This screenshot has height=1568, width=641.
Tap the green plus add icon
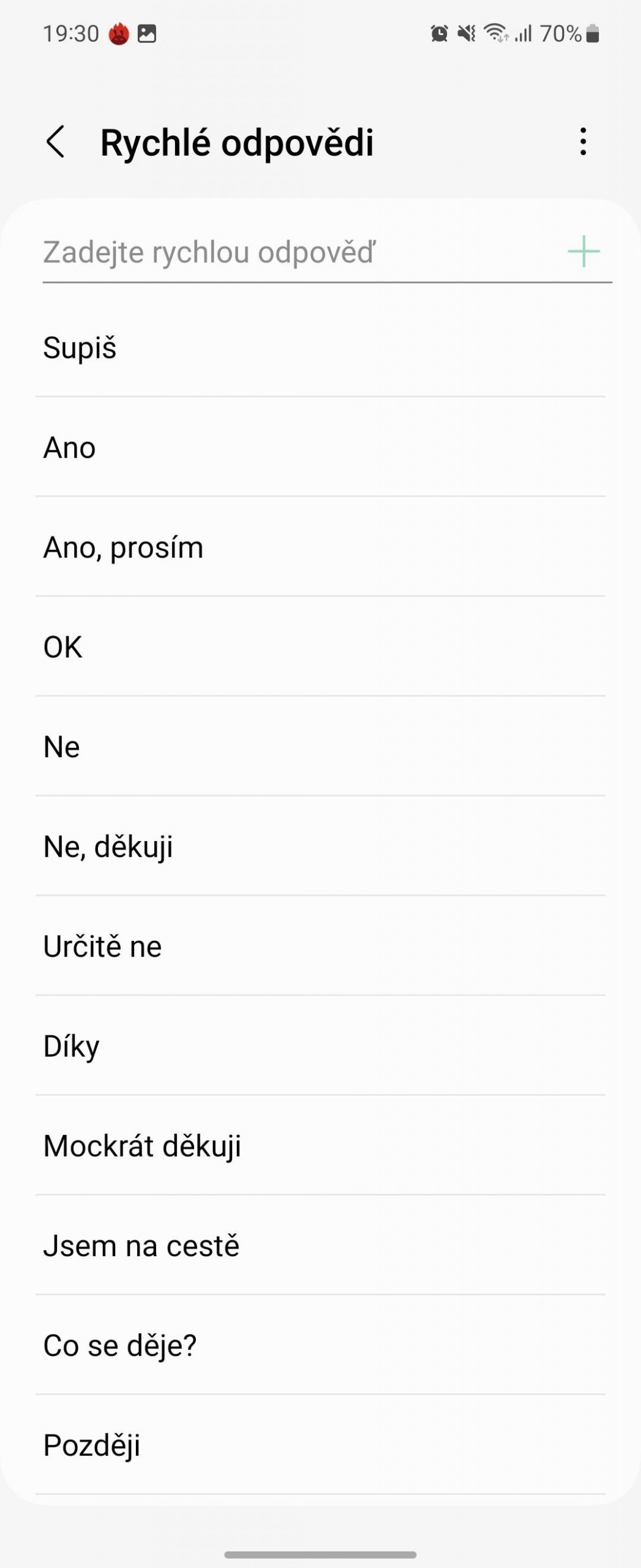[x=583, y=252]
